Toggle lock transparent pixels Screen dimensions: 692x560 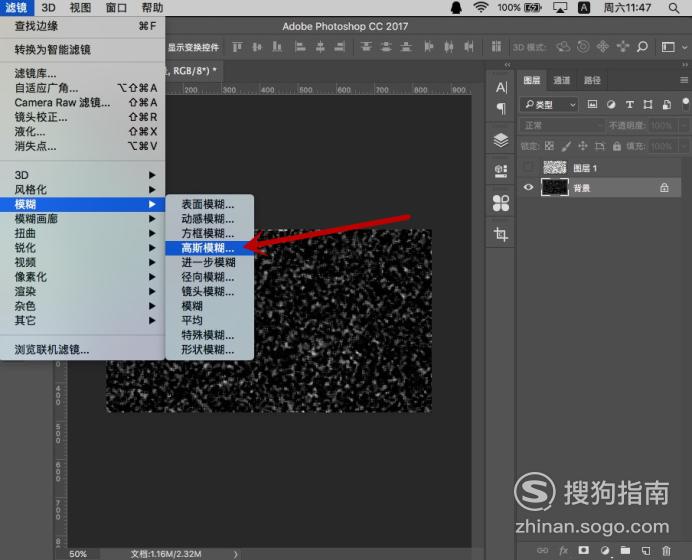pos(549,146)
